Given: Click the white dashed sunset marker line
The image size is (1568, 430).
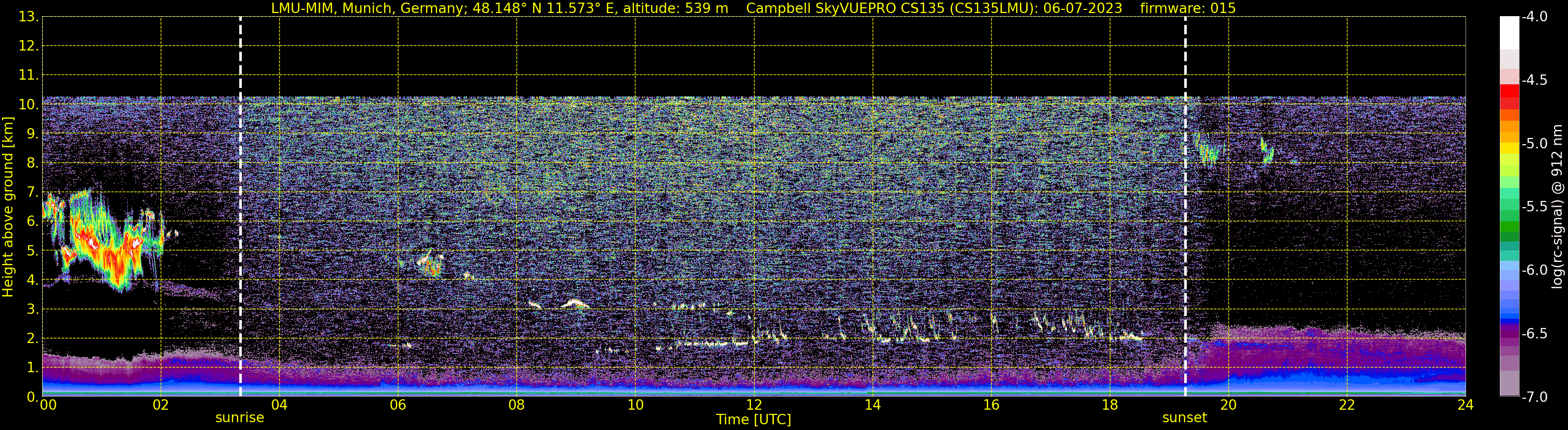Looking at the screenshot, I should (x=1185, y=207).
